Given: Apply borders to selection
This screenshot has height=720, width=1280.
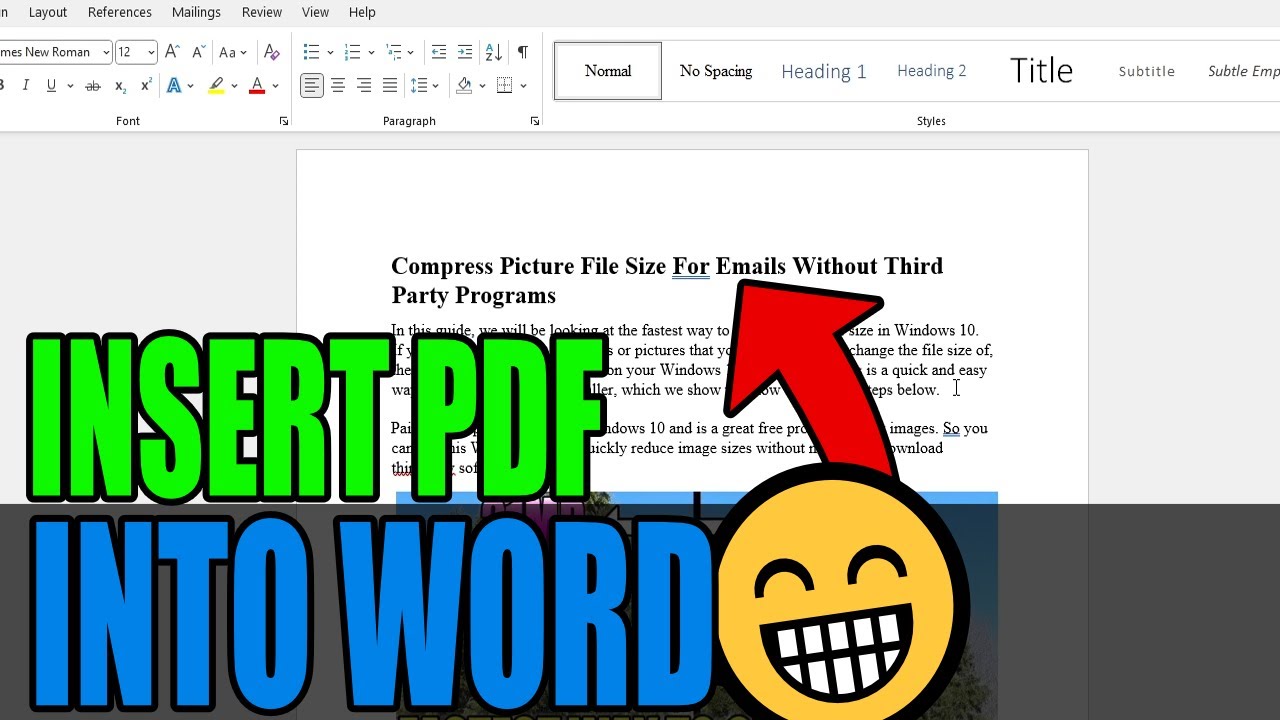Looking at the screenshot, I should [x=505, y=86].
